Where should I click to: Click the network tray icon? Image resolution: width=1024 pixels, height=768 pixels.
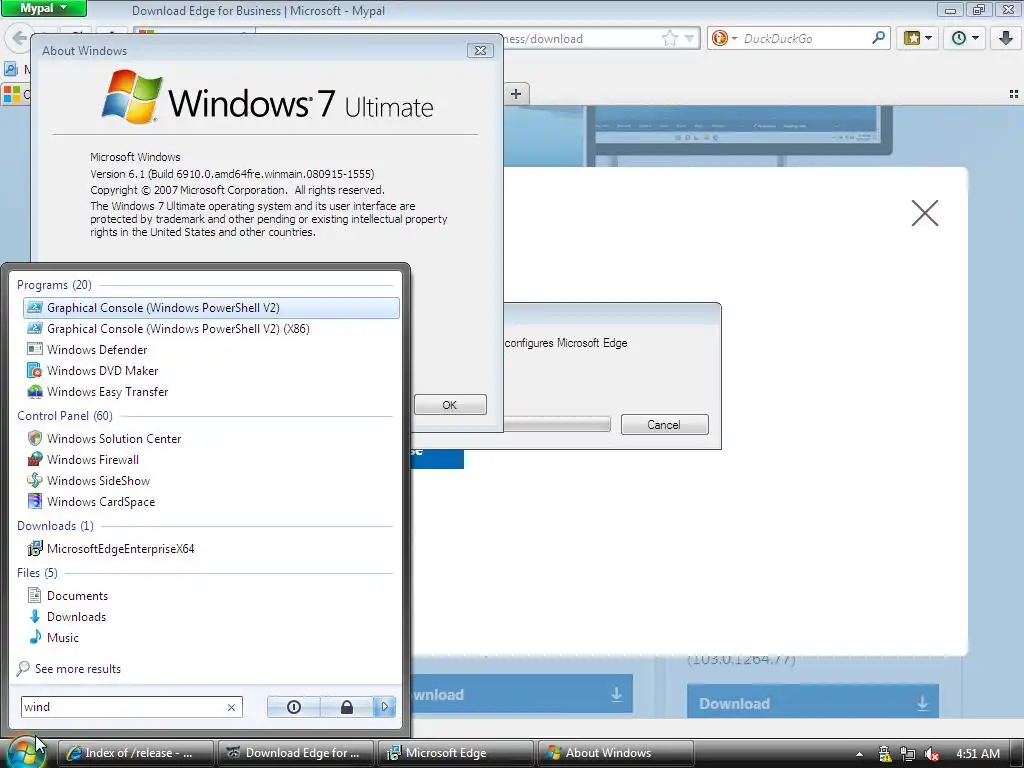(x=908, y=753)
